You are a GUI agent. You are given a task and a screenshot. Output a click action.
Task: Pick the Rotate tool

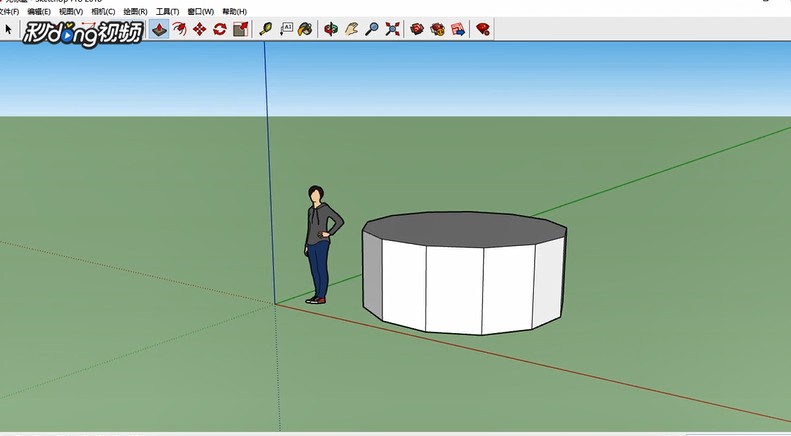click(x=220, y=29)
